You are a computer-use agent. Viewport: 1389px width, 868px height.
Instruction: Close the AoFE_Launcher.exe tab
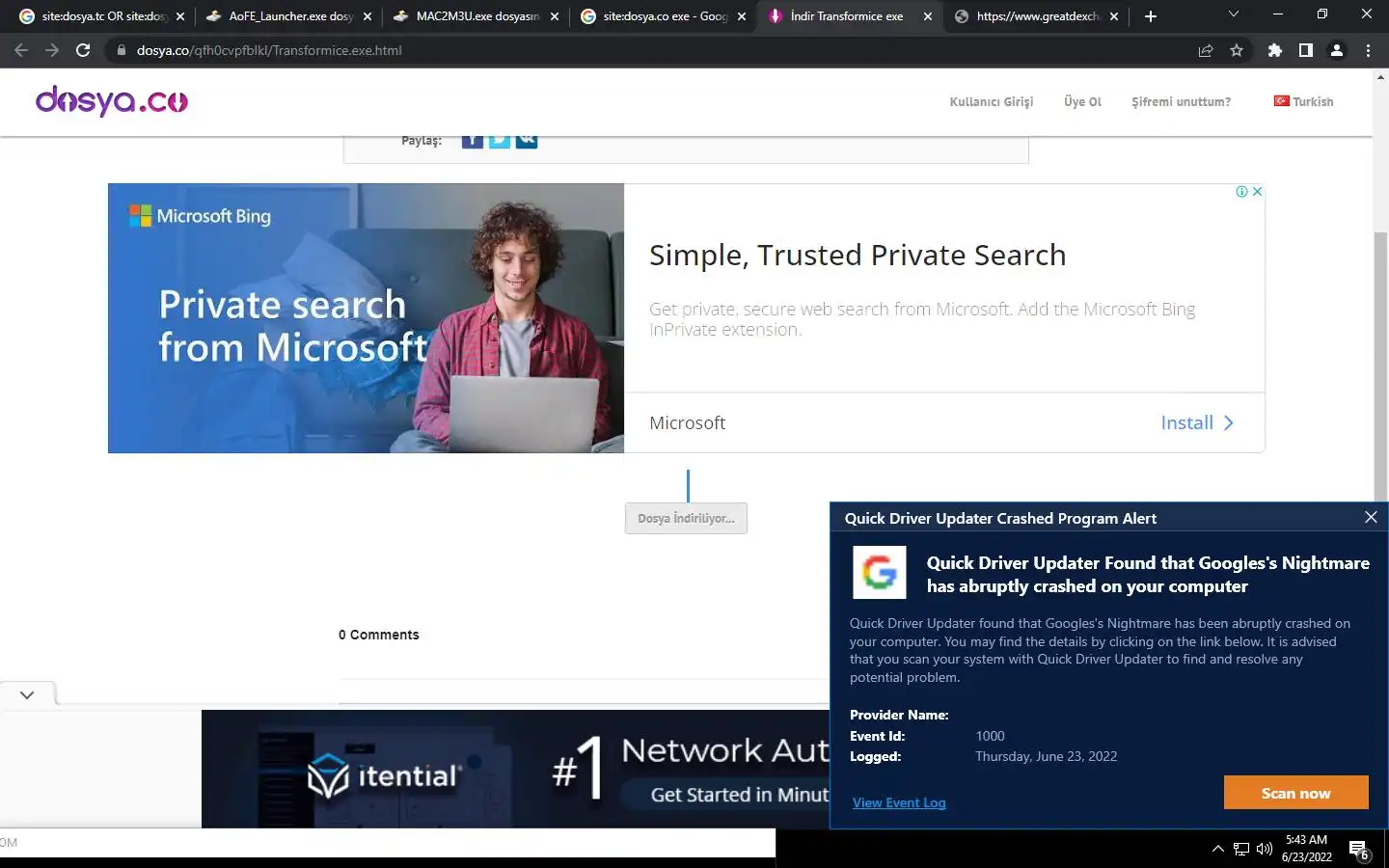pyautogui.click(x=368, y=16)
